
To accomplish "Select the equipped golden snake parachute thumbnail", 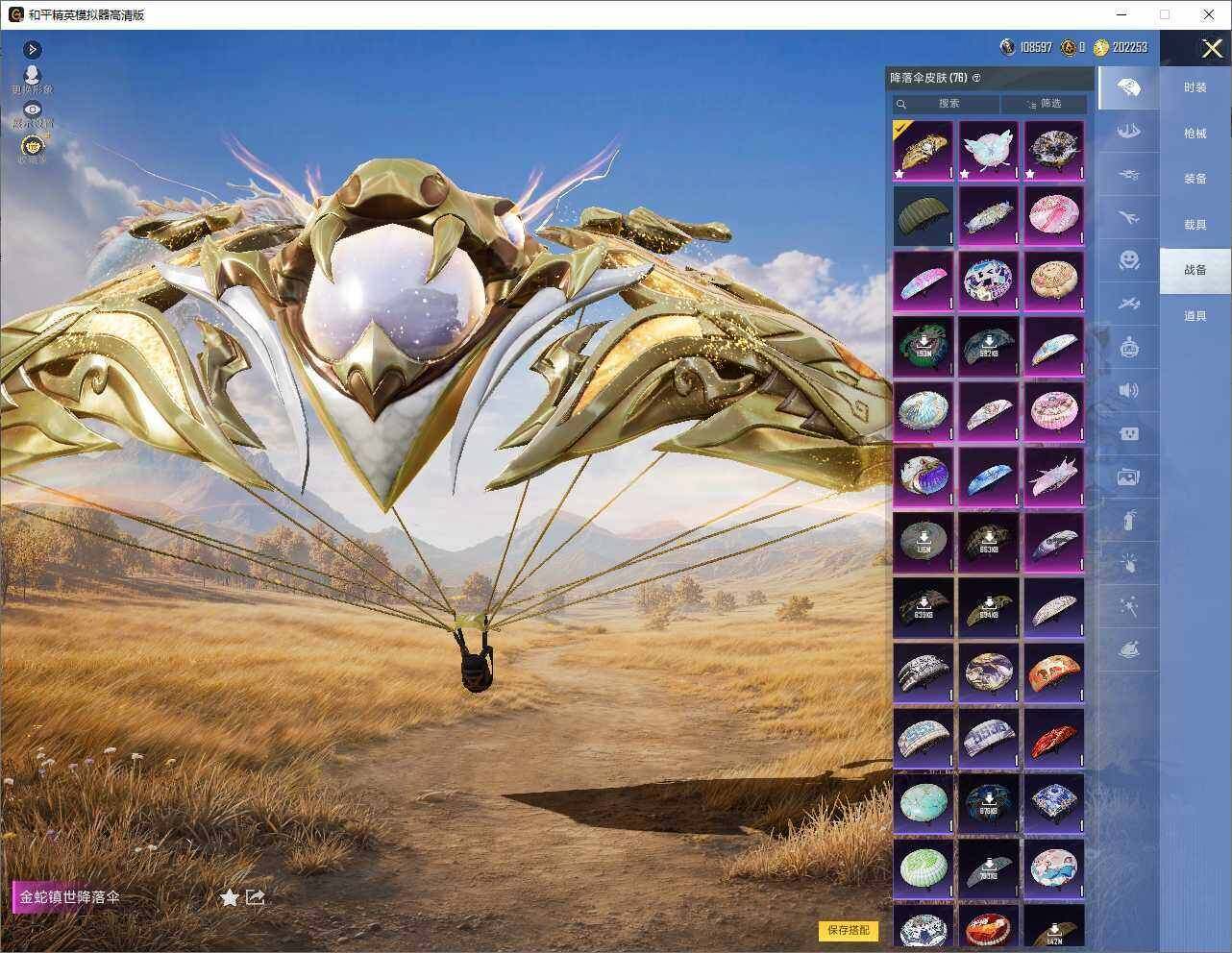I will [924, 151].
